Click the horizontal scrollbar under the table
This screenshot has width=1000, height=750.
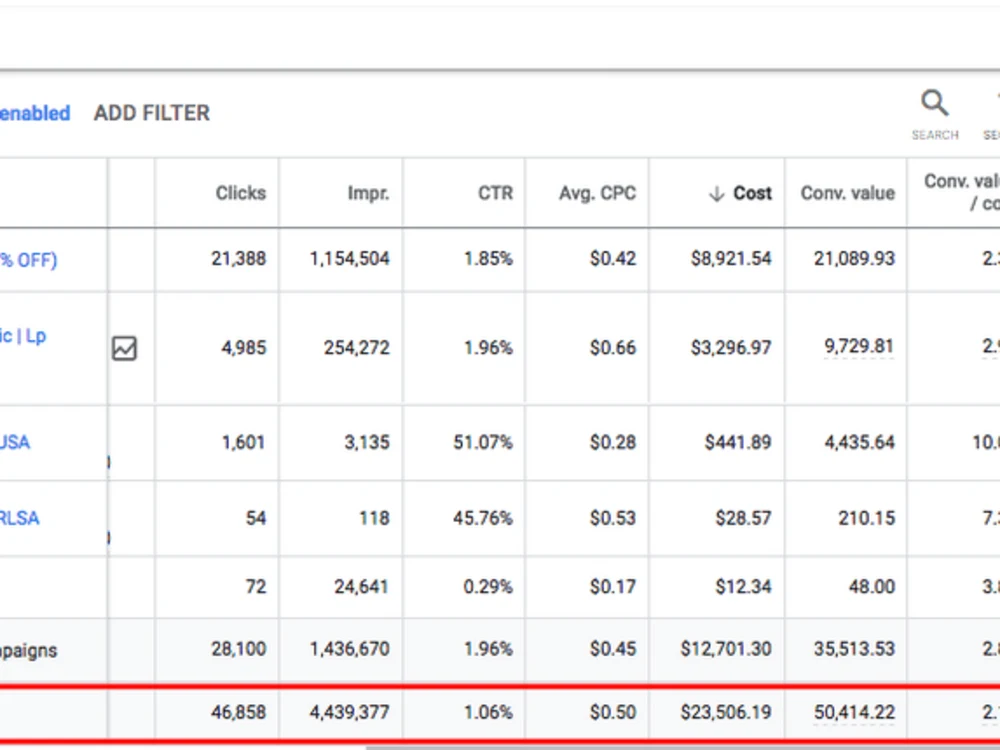tap(683, 747)
